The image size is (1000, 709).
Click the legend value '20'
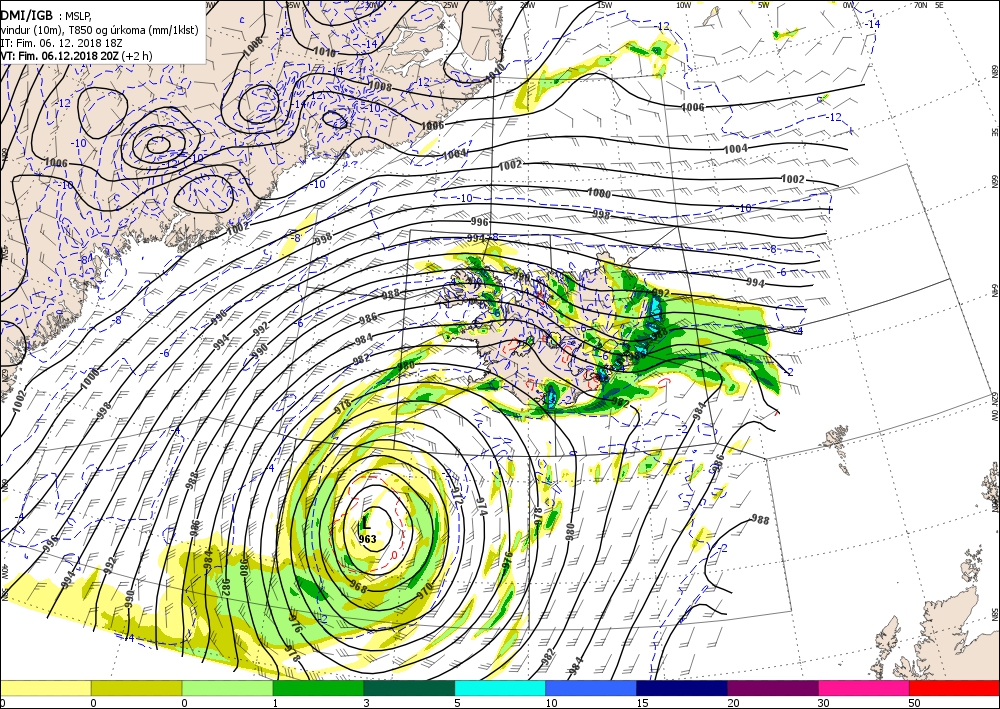click(733, 703)
